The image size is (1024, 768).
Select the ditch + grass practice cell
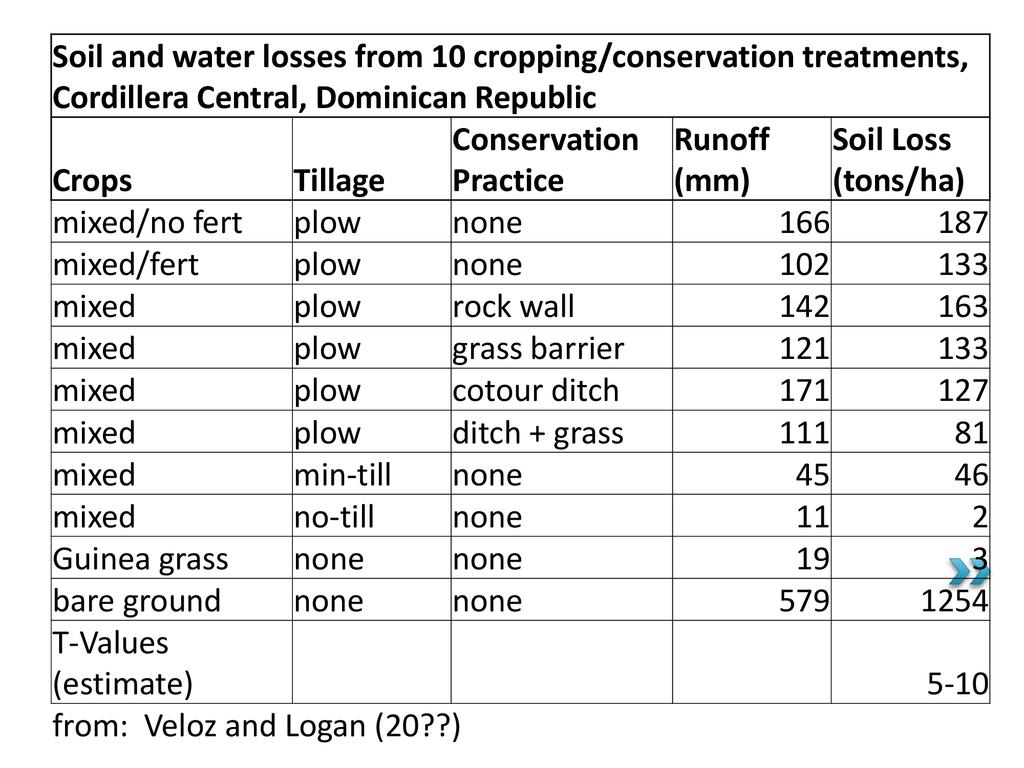pyautogui.click(x=538, y=432)
